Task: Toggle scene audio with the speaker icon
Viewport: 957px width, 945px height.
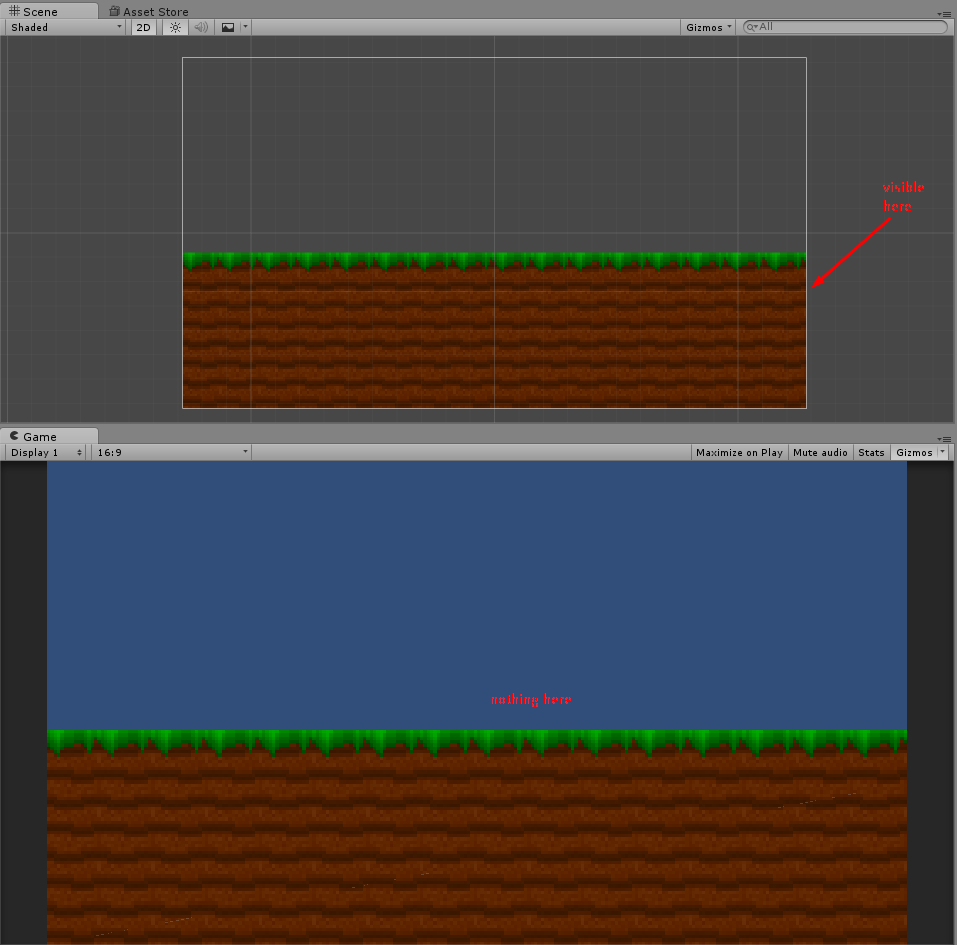Action: [x=201, y=27]
